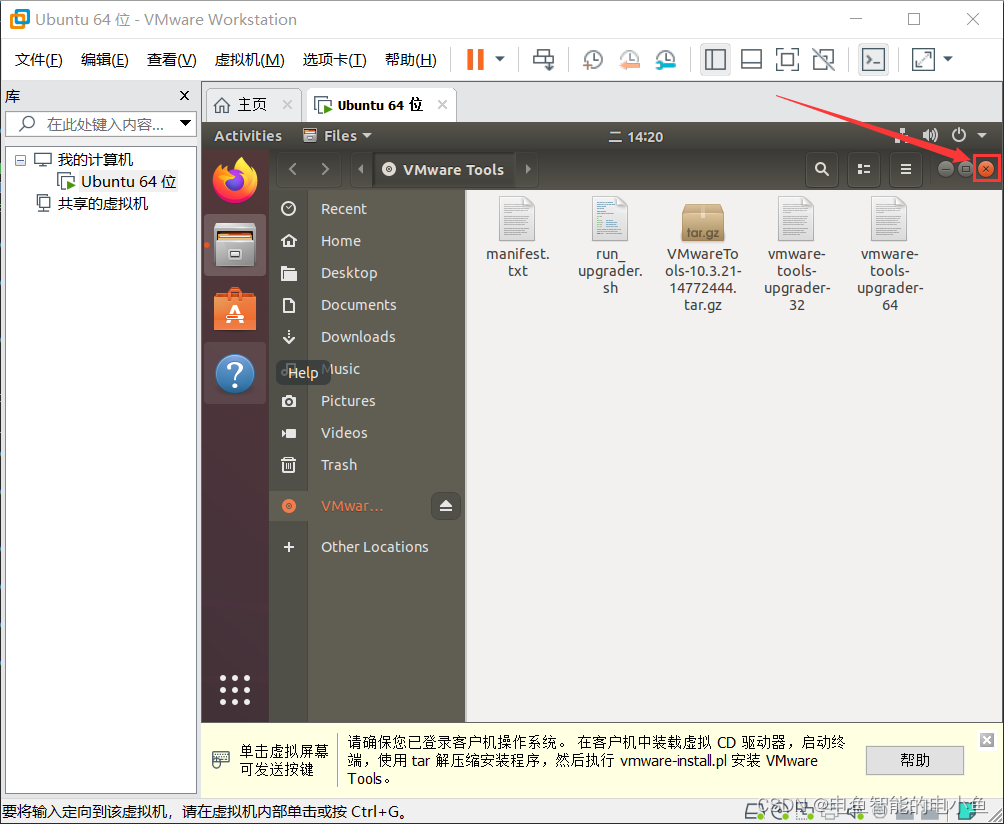Open Recent in the Files sidebar

(x=366, y=209)
